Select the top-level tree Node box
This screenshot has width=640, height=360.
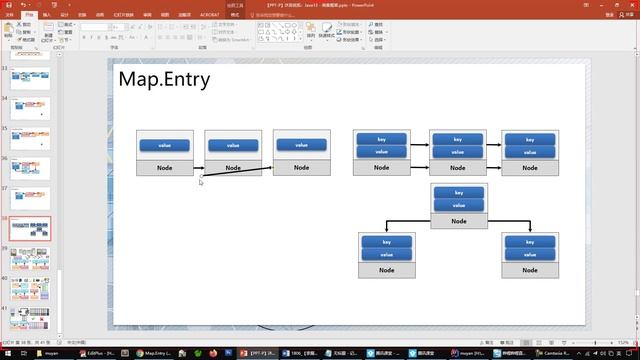(459, 221)
